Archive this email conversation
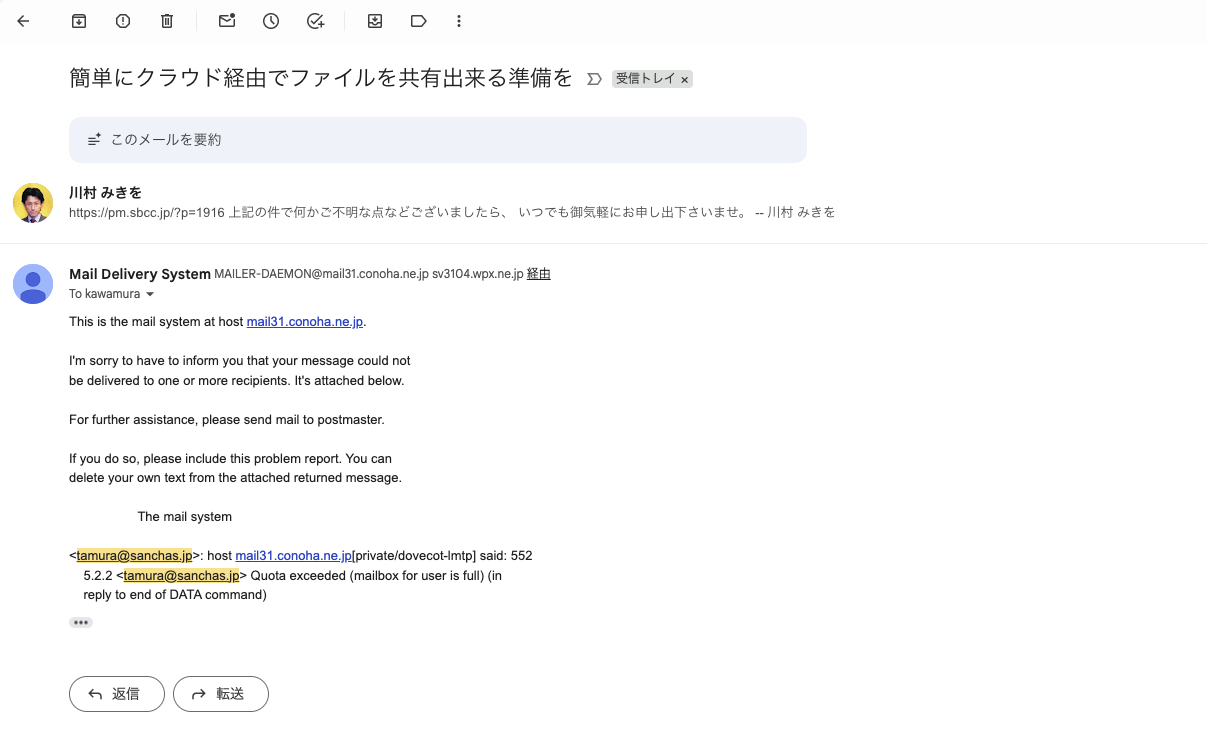This screenshot has width=1207, height=748. click(x=79, y=21)
